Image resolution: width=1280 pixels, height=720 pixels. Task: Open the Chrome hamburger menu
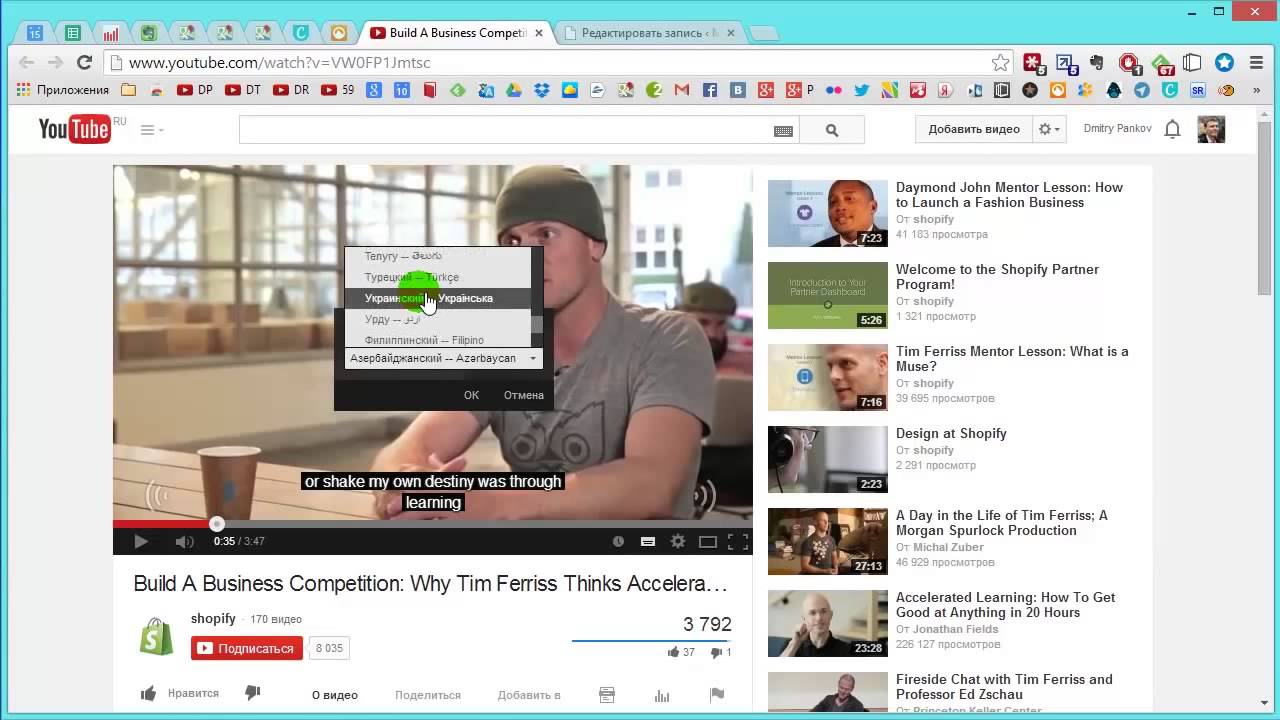1257,63
